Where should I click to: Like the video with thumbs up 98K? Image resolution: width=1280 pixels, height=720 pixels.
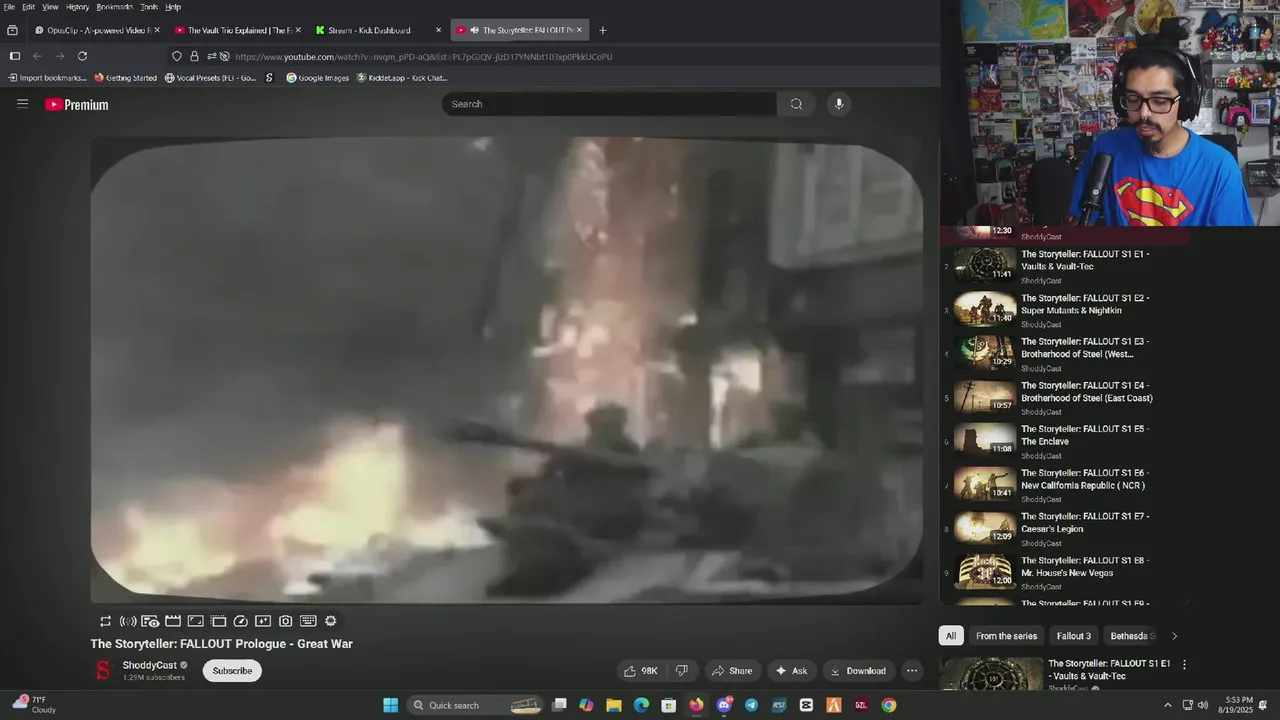pyautogui.click(x=640, y=671)
